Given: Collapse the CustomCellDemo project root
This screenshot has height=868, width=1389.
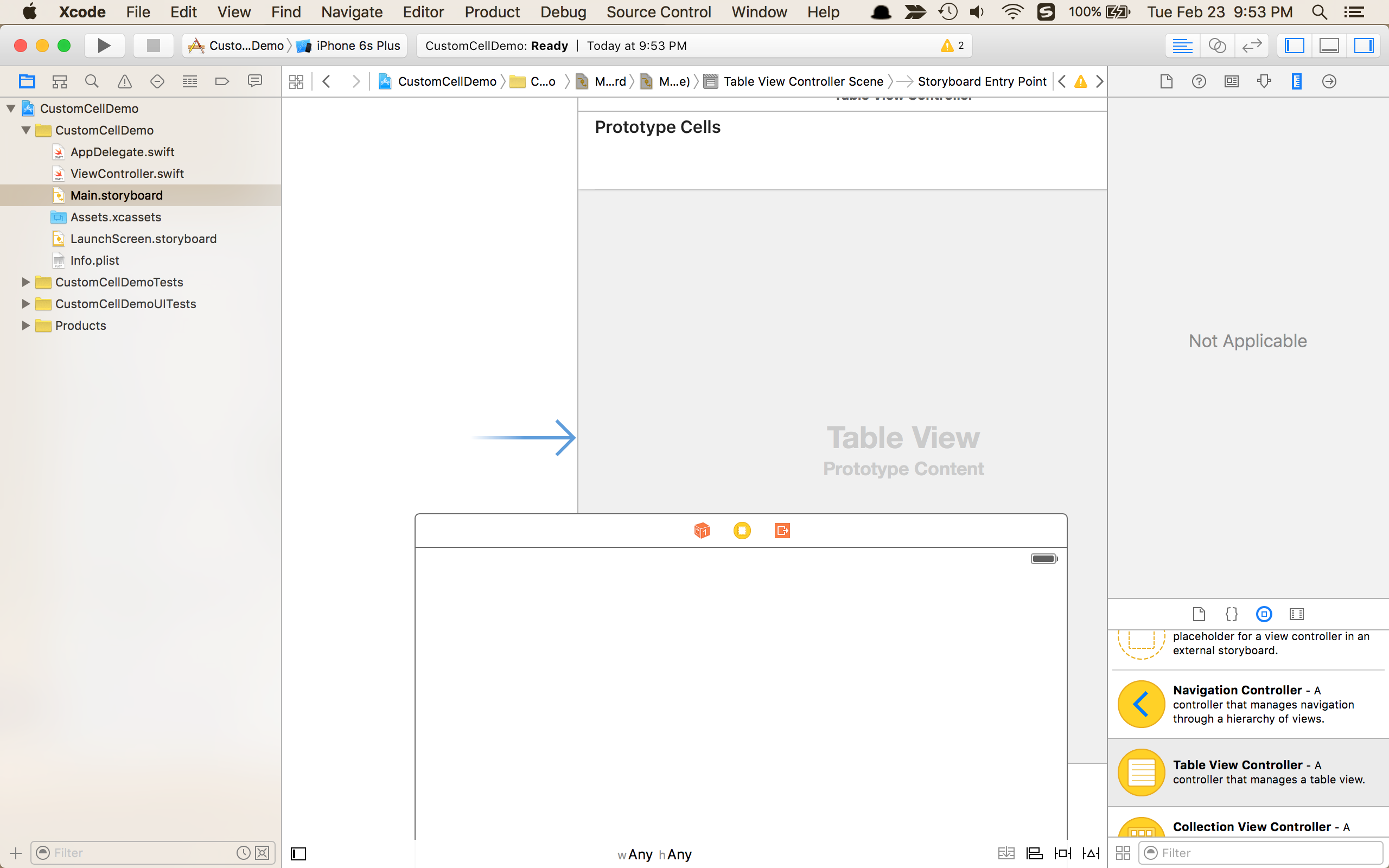Looking at the screenshot, I should (x=10, y=108).
